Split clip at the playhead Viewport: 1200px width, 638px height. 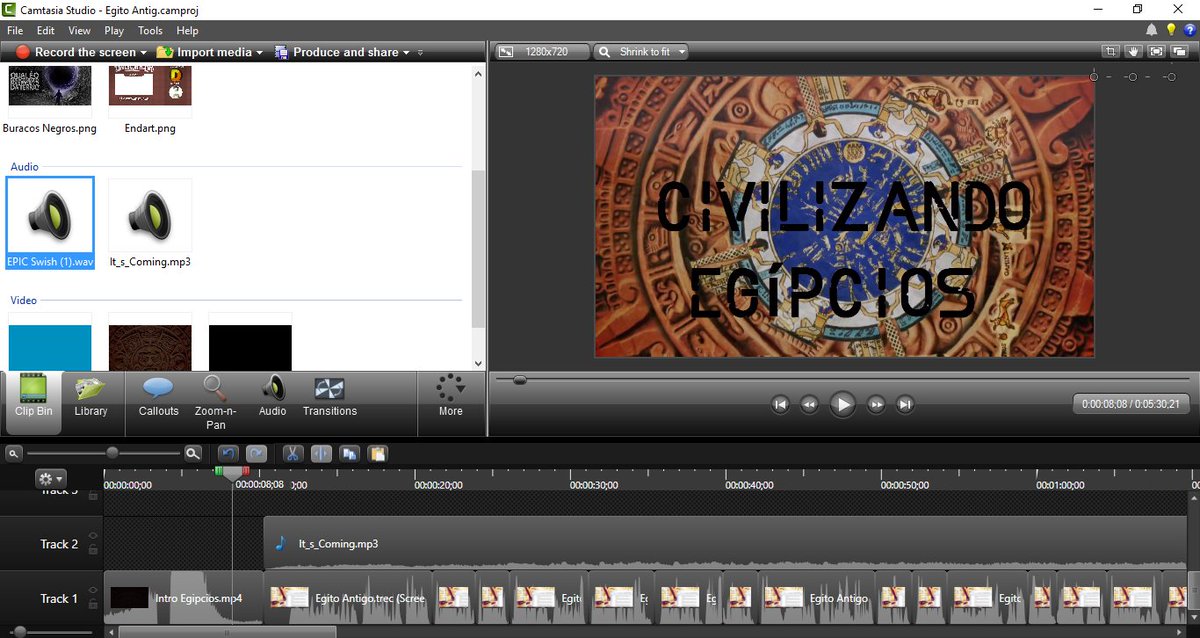pyautogui.click(x=320, y=453)
